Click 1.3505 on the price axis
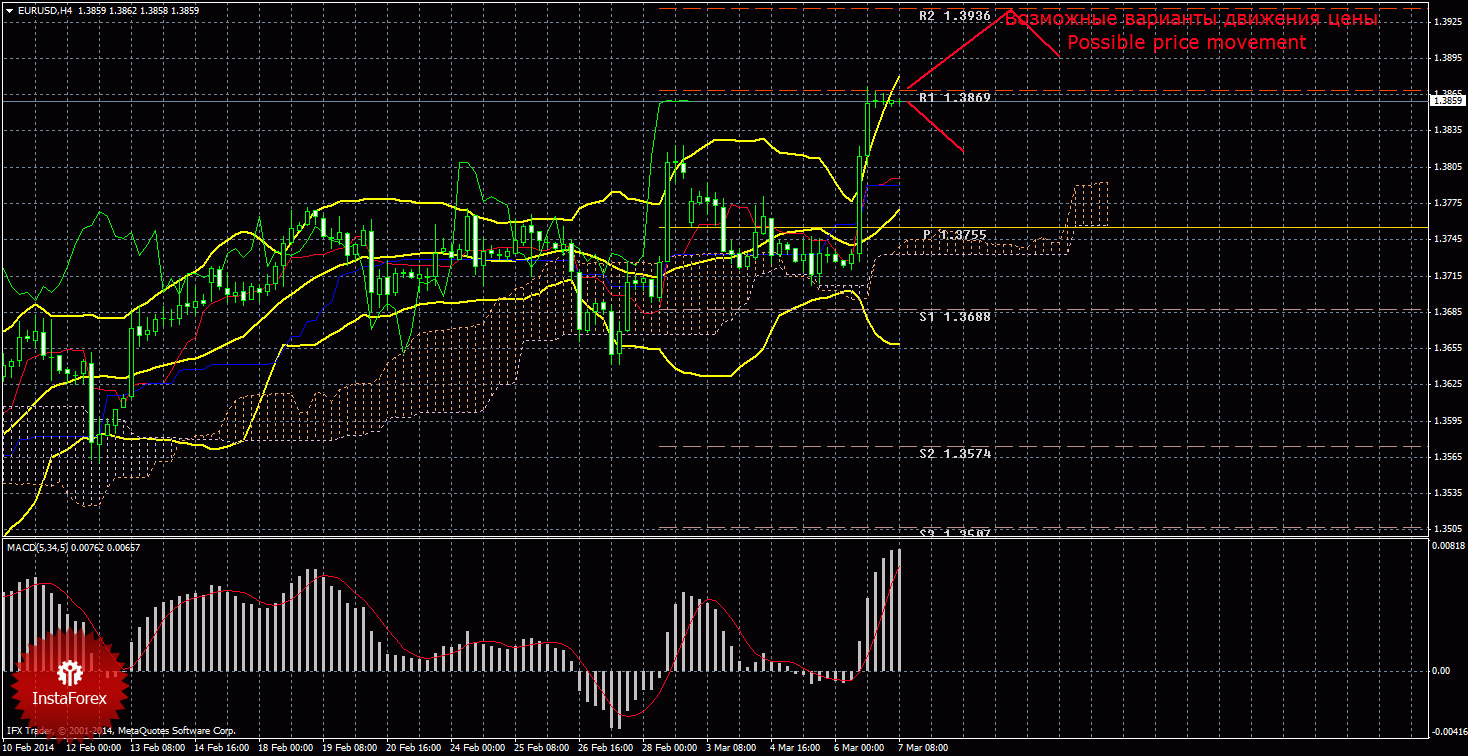 pyautogui.click(x=1446, y=528)
